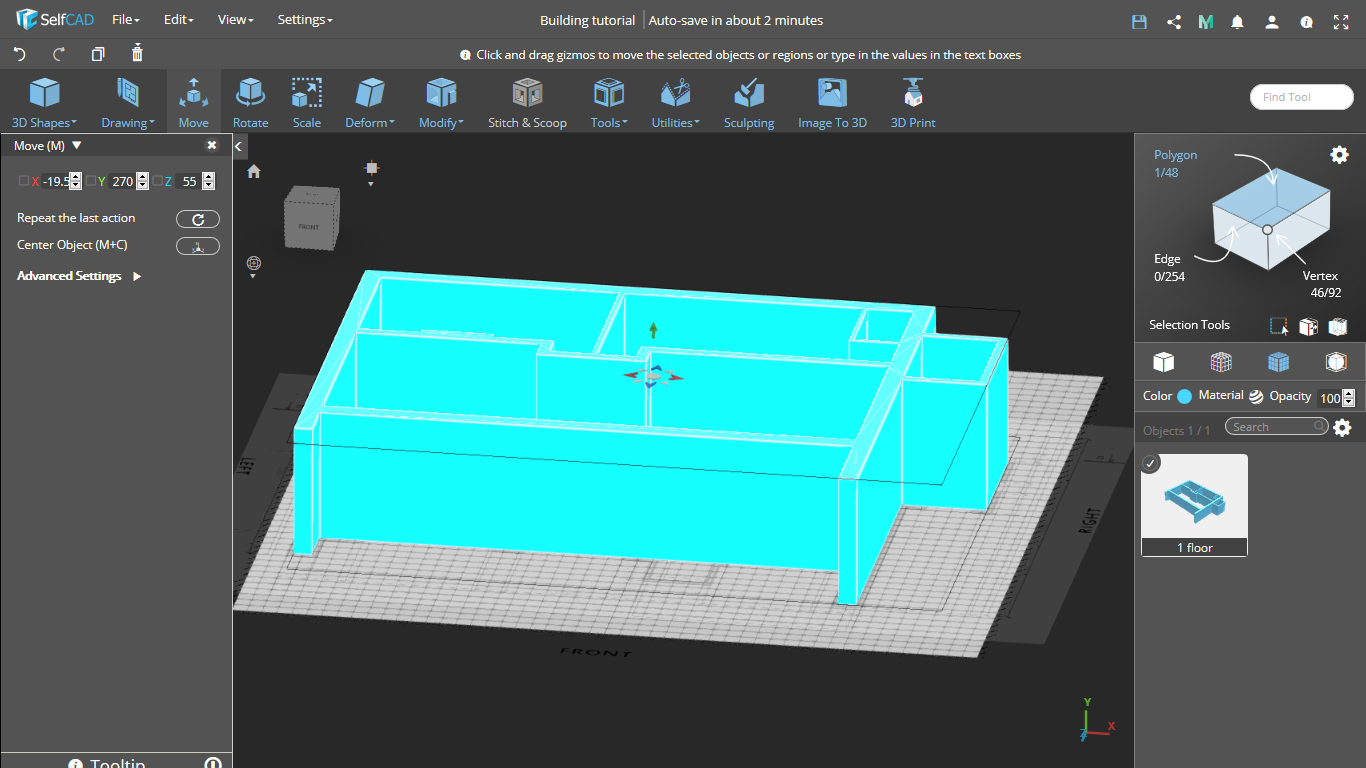Screen dimensions: 1366x768
Task: Click the Y value input field
Action: [122, 181]
